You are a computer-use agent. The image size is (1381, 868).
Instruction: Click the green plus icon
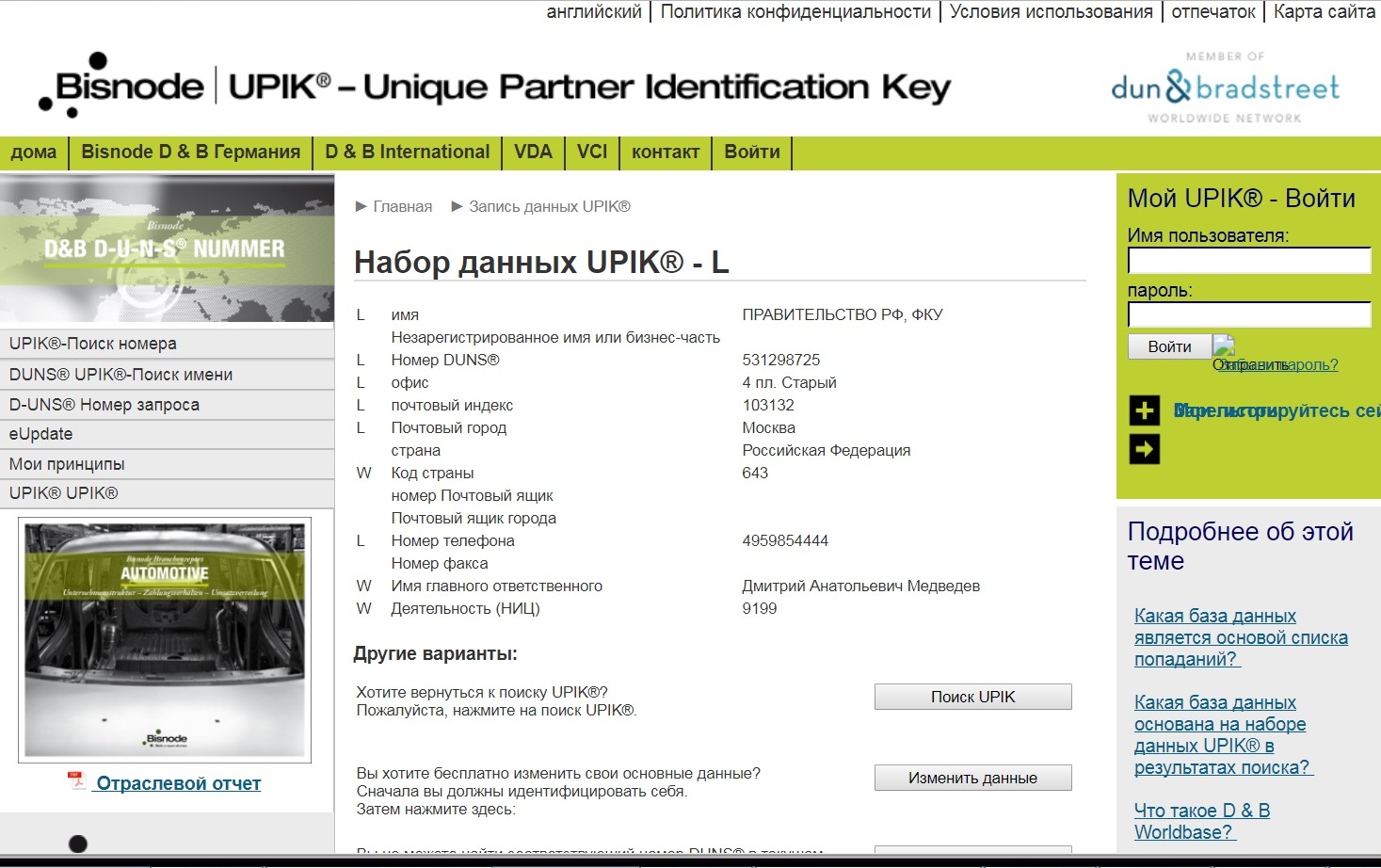pyautogui.click(x=1144, y=410)
